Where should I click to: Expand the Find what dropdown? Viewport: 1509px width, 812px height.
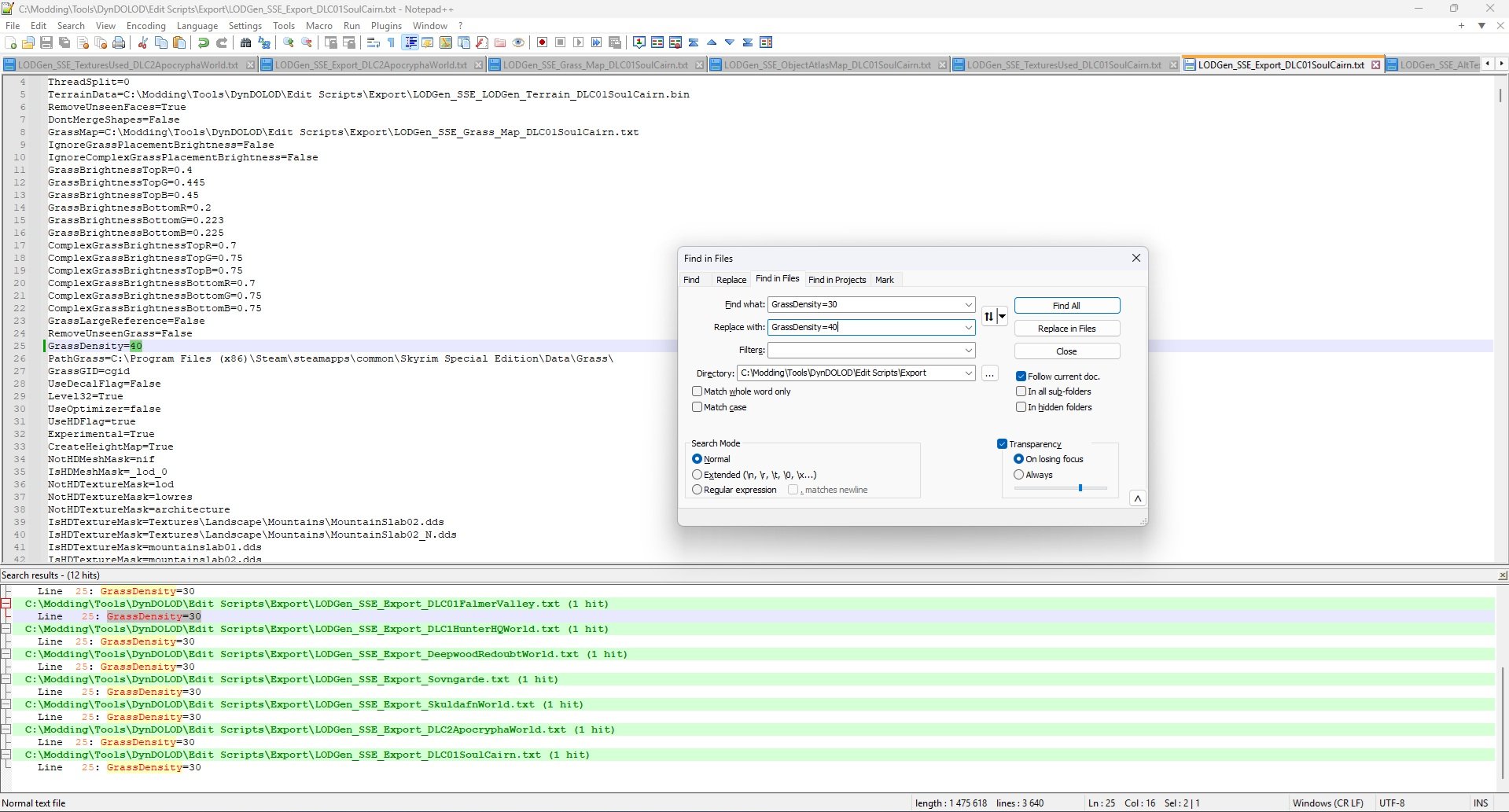pyautogui.click(x=968, y=305)
